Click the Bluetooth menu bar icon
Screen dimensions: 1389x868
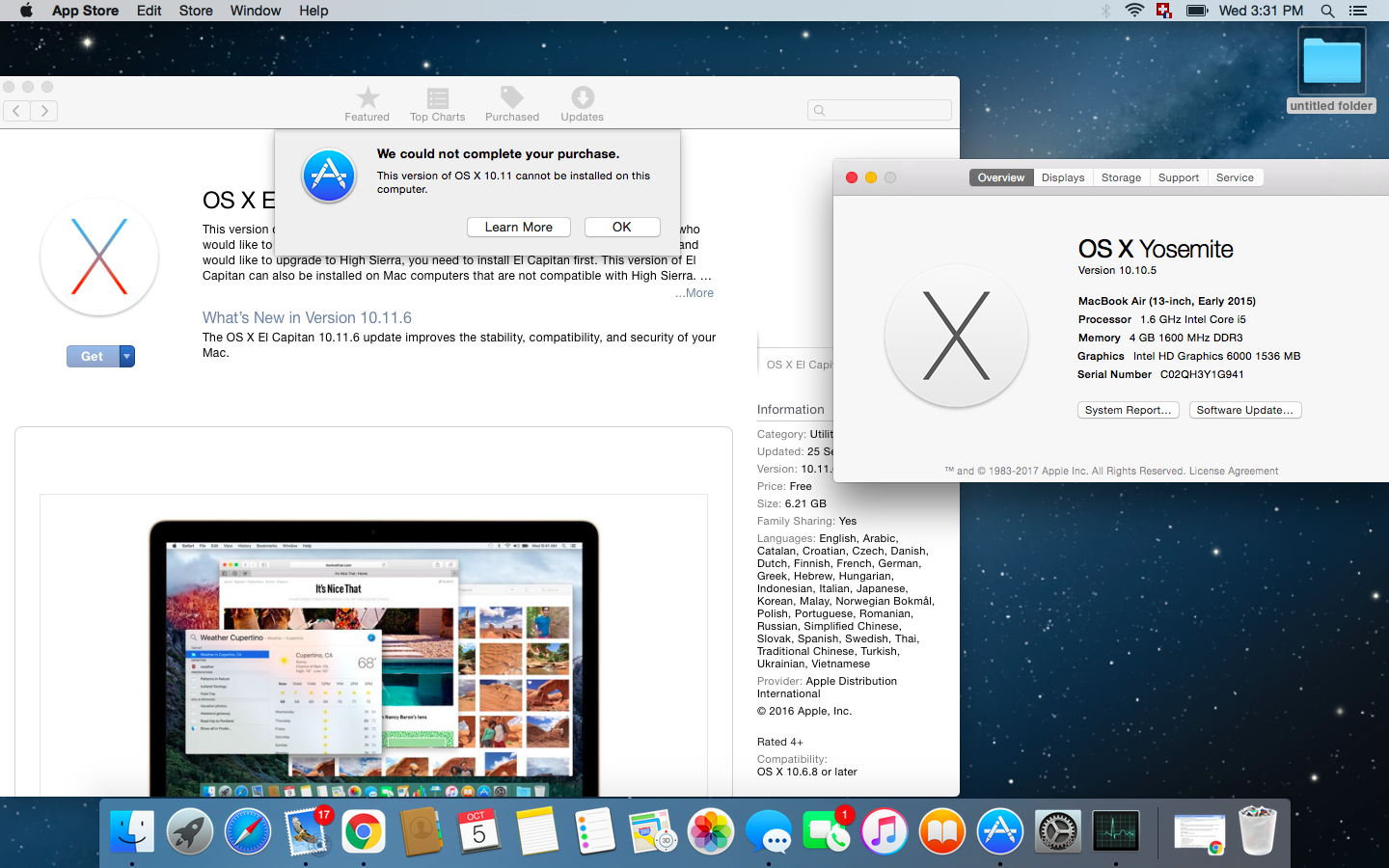1106,11
